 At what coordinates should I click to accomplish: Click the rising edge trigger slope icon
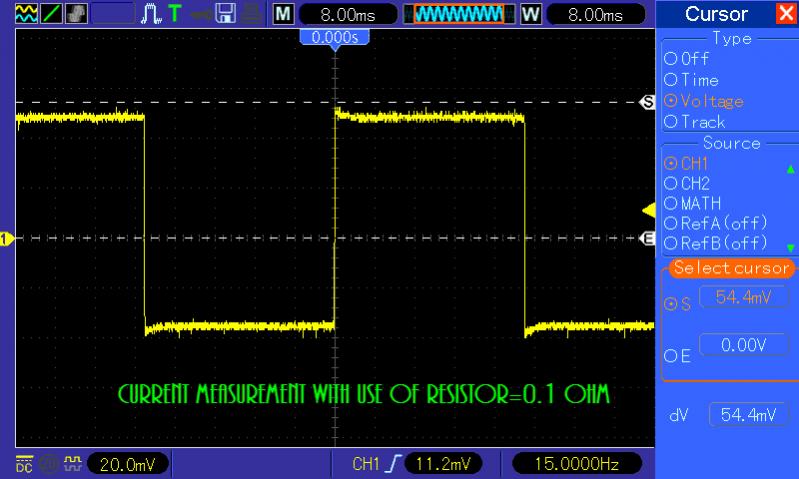coord(393,464)
